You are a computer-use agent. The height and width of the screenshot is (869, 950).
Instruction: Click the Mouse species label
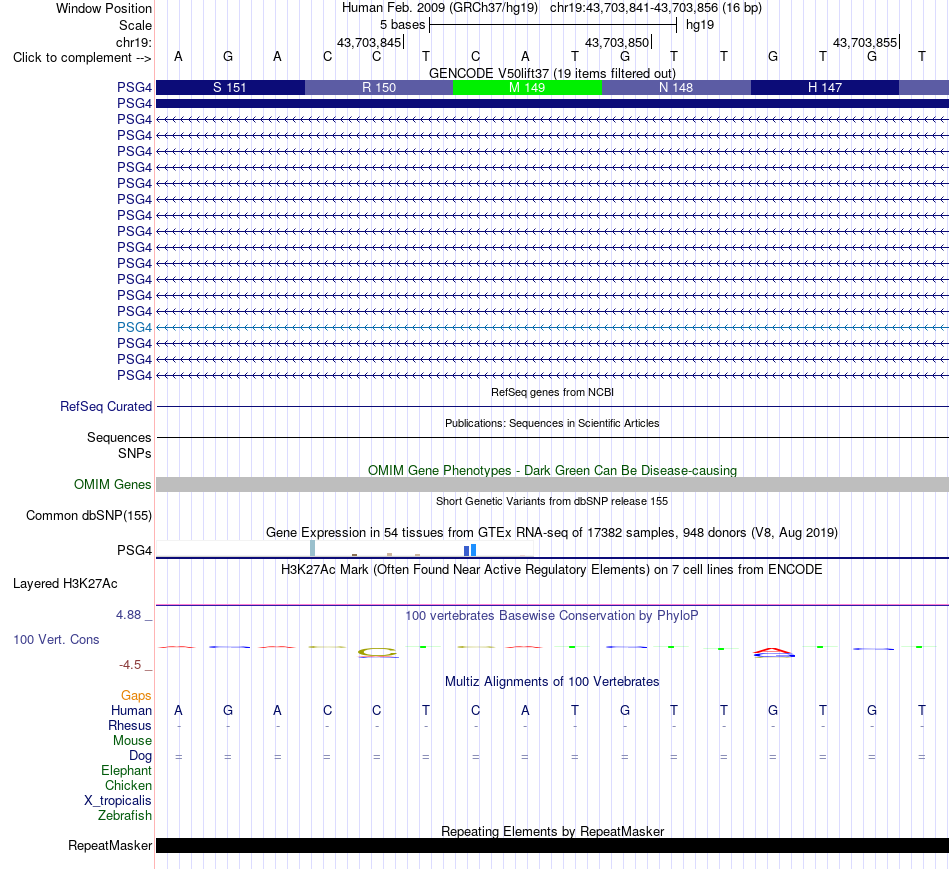(x=133, y=741)
